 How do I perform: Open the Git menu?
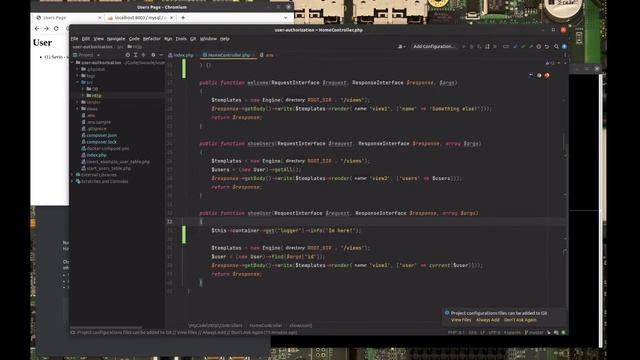193,39
